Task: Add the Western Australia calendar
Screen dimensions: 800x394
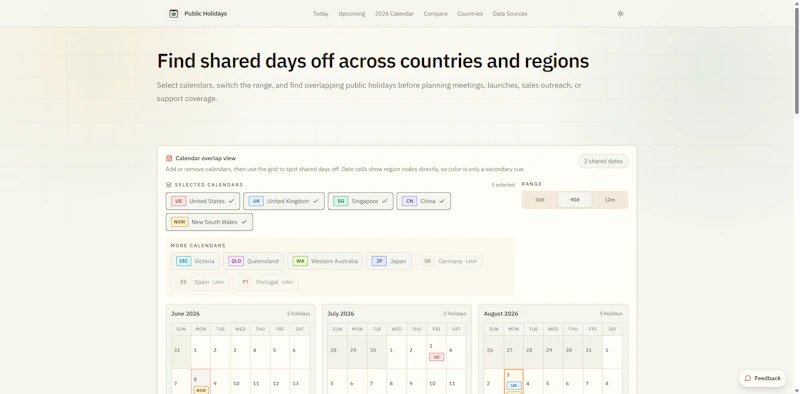Action: click(325, 261)
